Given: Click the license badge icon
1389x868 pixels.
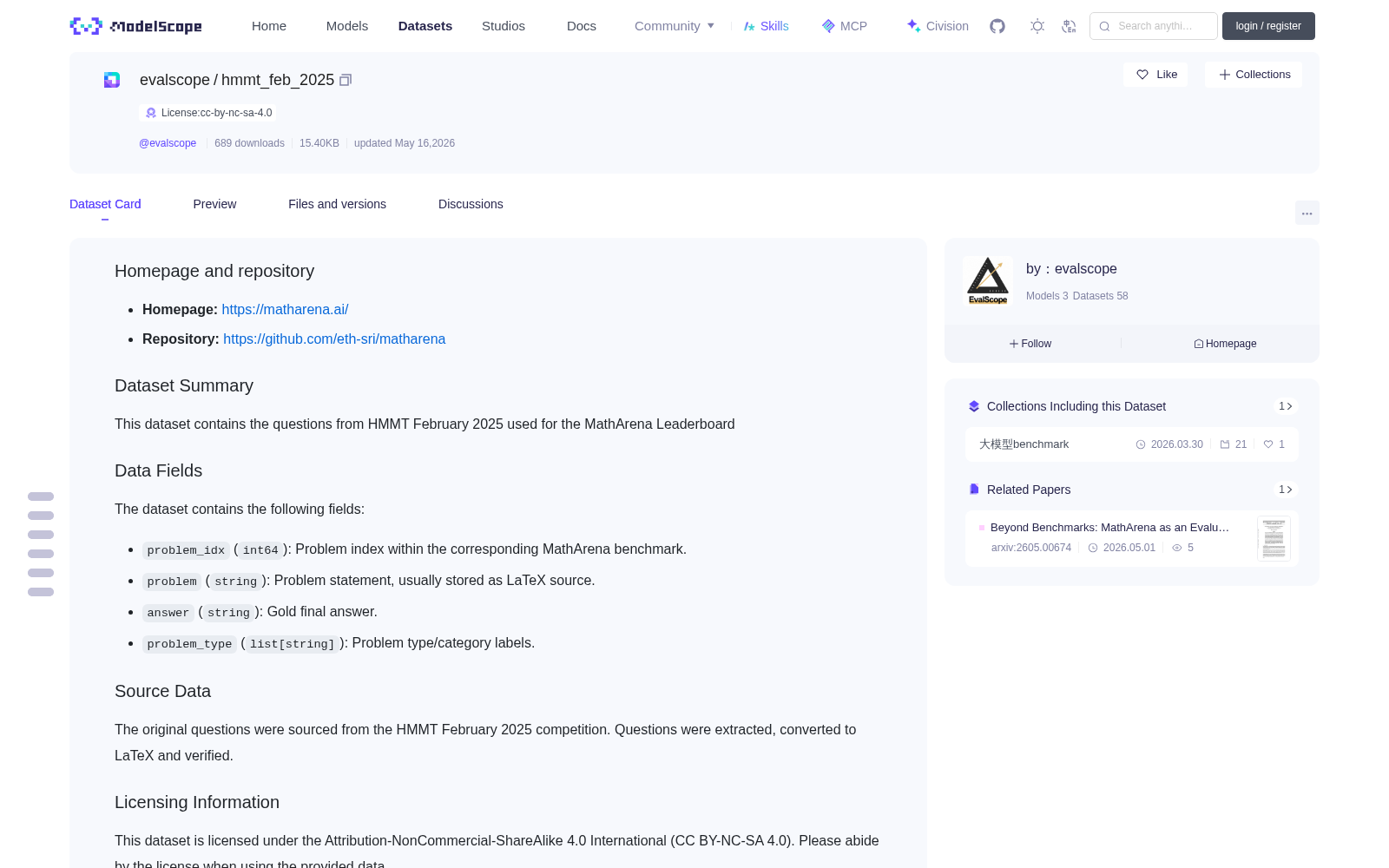Looking at the screenshot, I should pyautogui.click(x=151, y=113).
